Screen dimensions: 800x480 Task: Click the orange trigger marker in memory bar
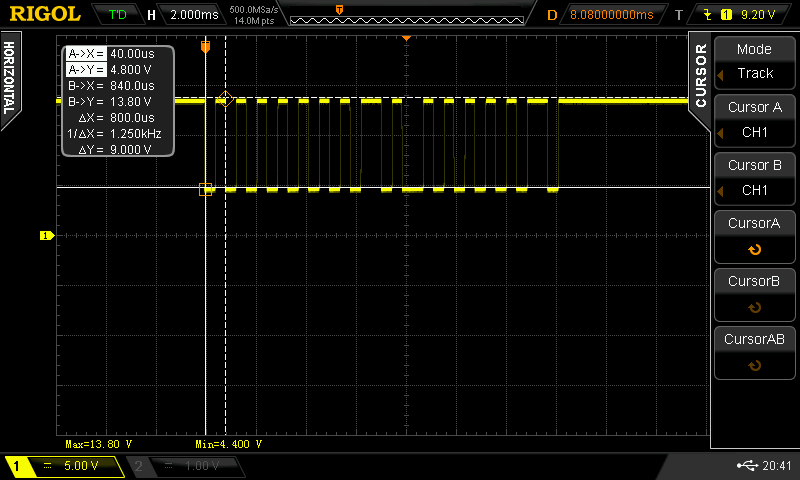coord(339,10)
